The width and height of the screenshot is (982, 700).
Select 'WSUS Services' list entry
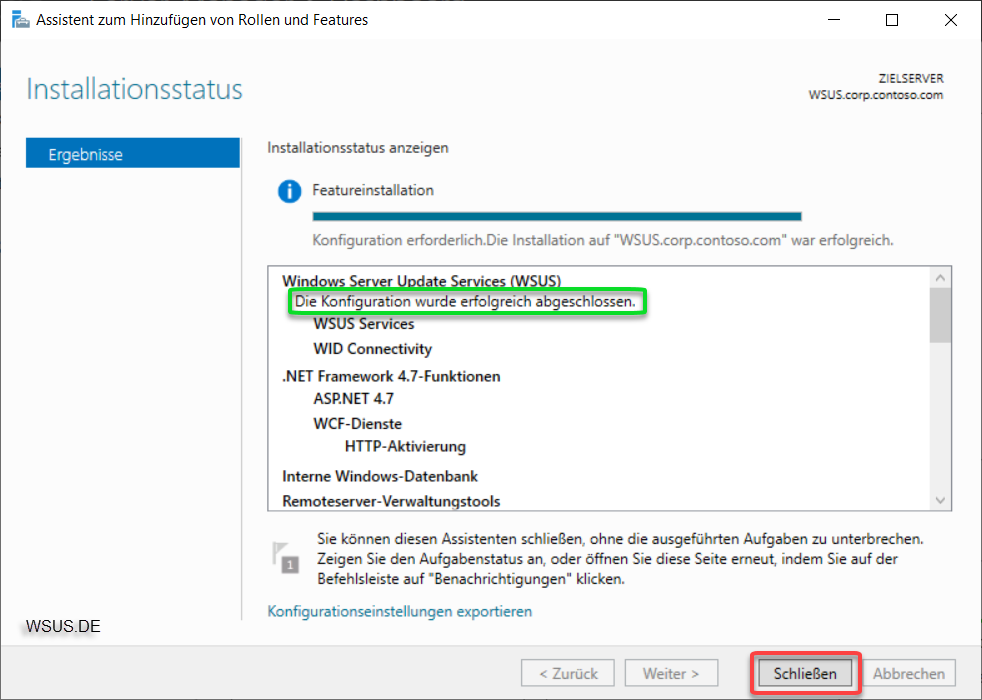pos(364,324)
